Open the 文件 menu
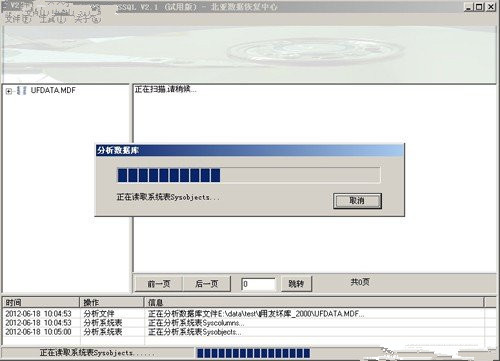 (x=17, y=19)
